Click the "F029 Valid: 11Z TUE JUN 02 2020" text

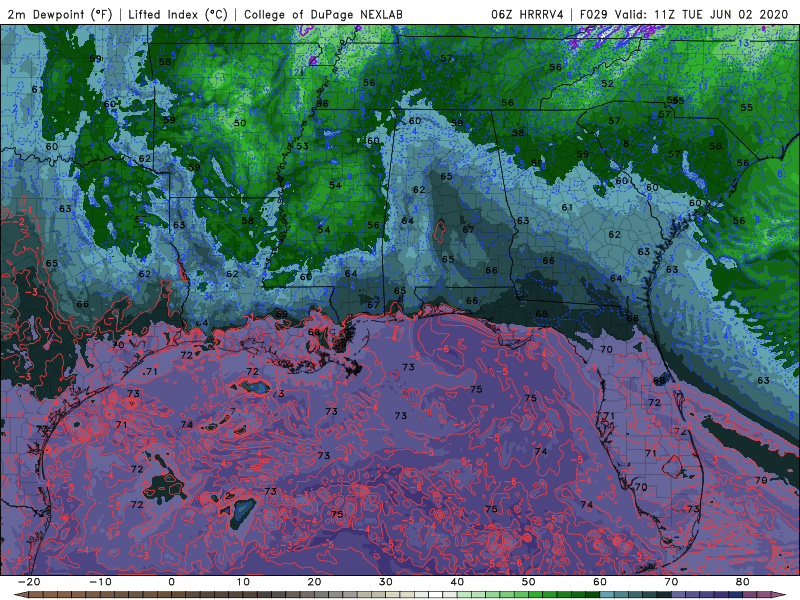(x=684, y=15)
